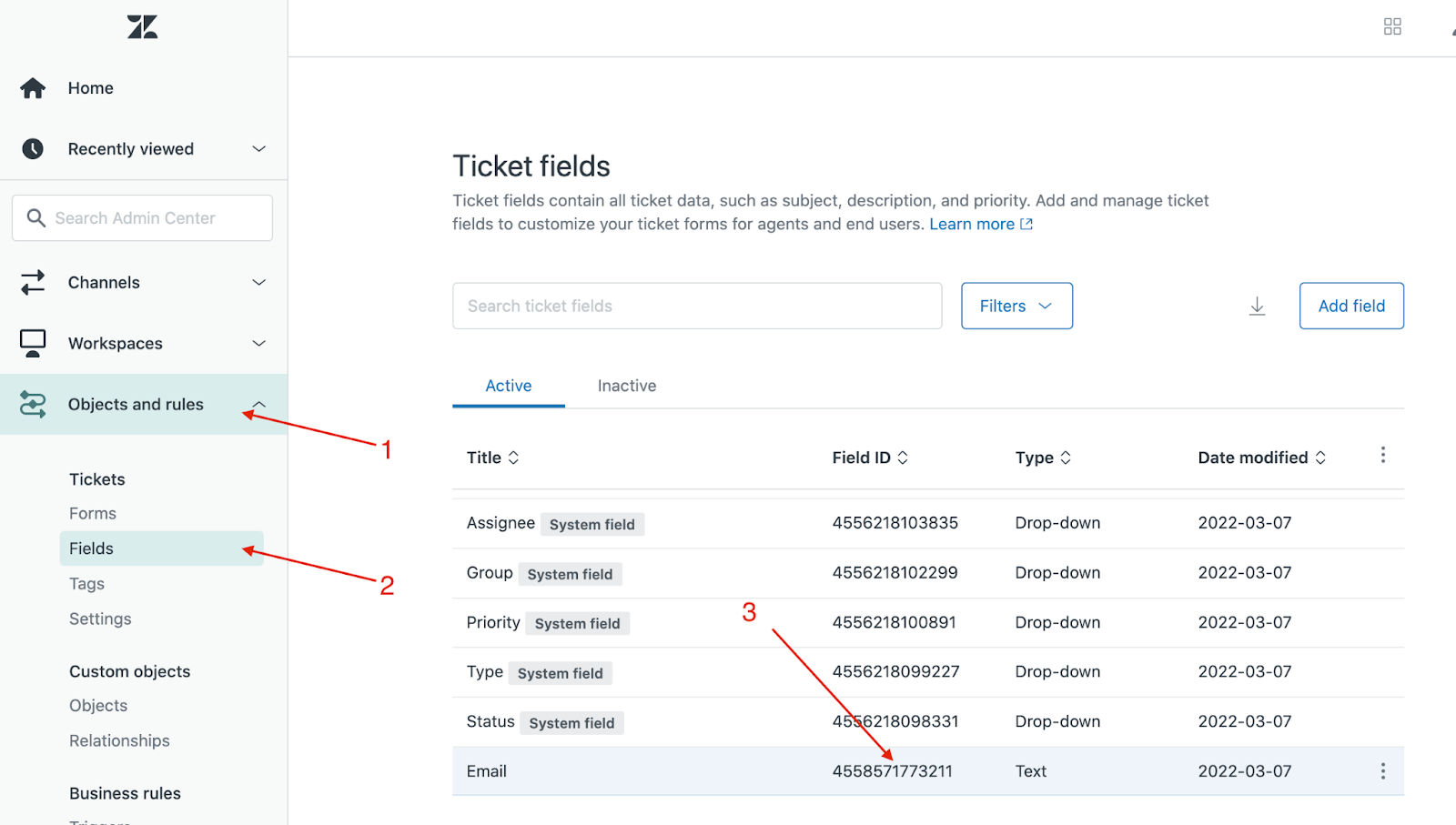The width and height of the screenshot is (1456, 825).
Task: Select the Active tab
Action: 508,386
